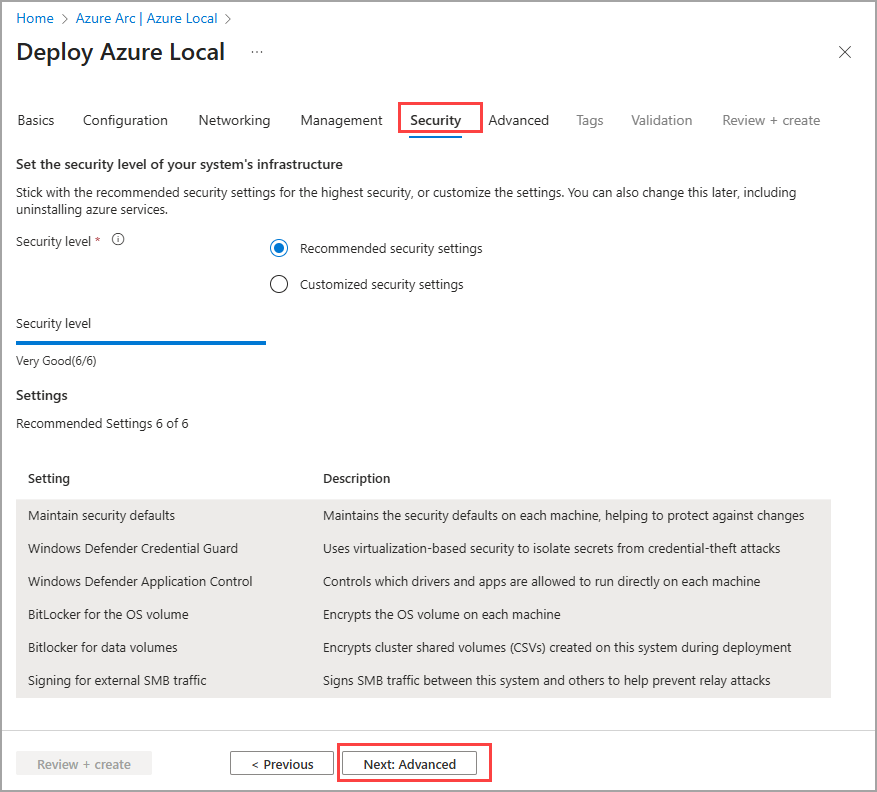This screenshot has width=877, height=792.
Task: Navigate to Home breadcrumb link
Action: point(35,18)
